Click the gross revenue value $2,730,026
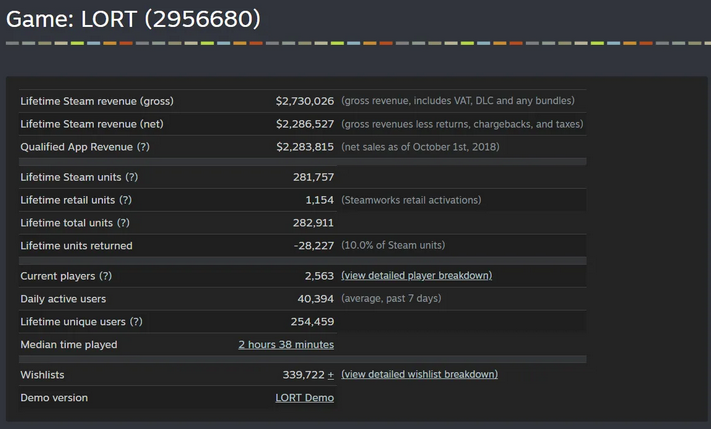This screenshot has height=429, width=711. tap(305, 101)
